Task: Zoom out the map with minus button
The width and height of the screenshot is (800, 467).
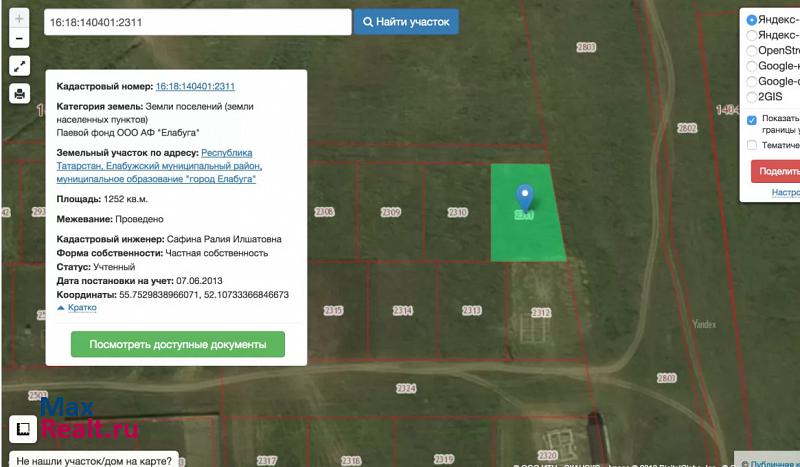Action: (20, 40)
